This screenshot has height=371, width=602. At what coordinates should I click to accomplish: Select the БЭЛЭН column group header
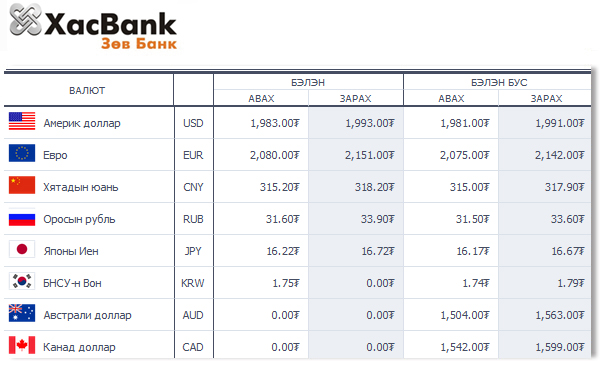(308, 83)
